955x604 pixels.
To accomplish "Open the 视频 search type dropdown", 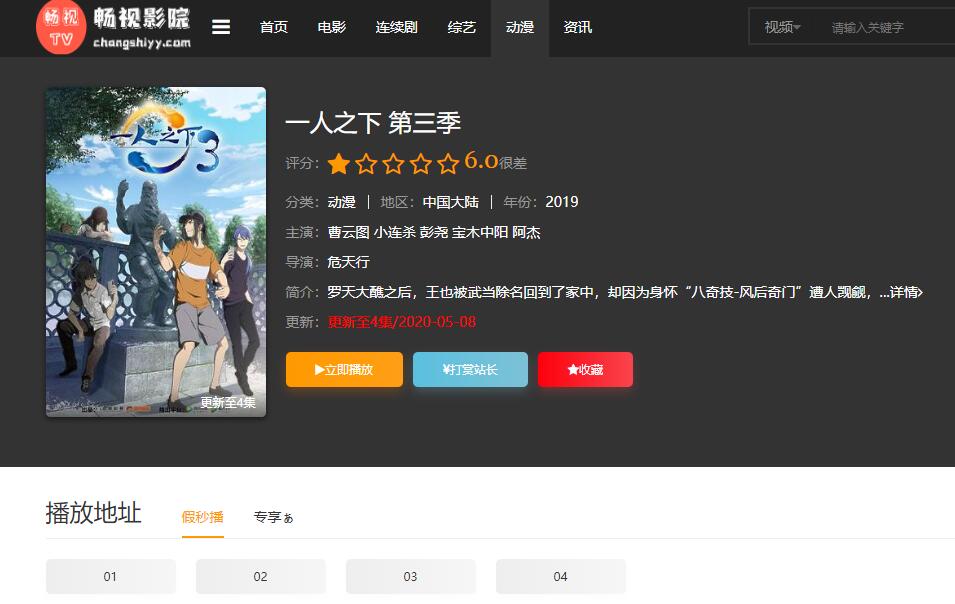I will [783, 27].
